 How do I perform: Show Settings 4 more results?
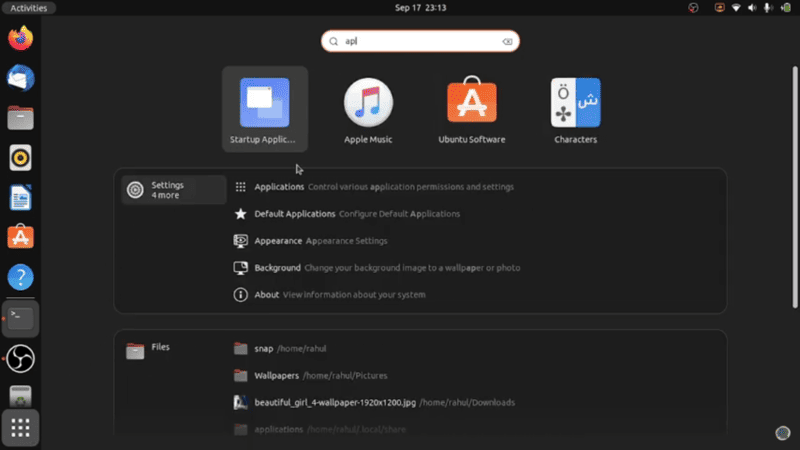point(173,190)
